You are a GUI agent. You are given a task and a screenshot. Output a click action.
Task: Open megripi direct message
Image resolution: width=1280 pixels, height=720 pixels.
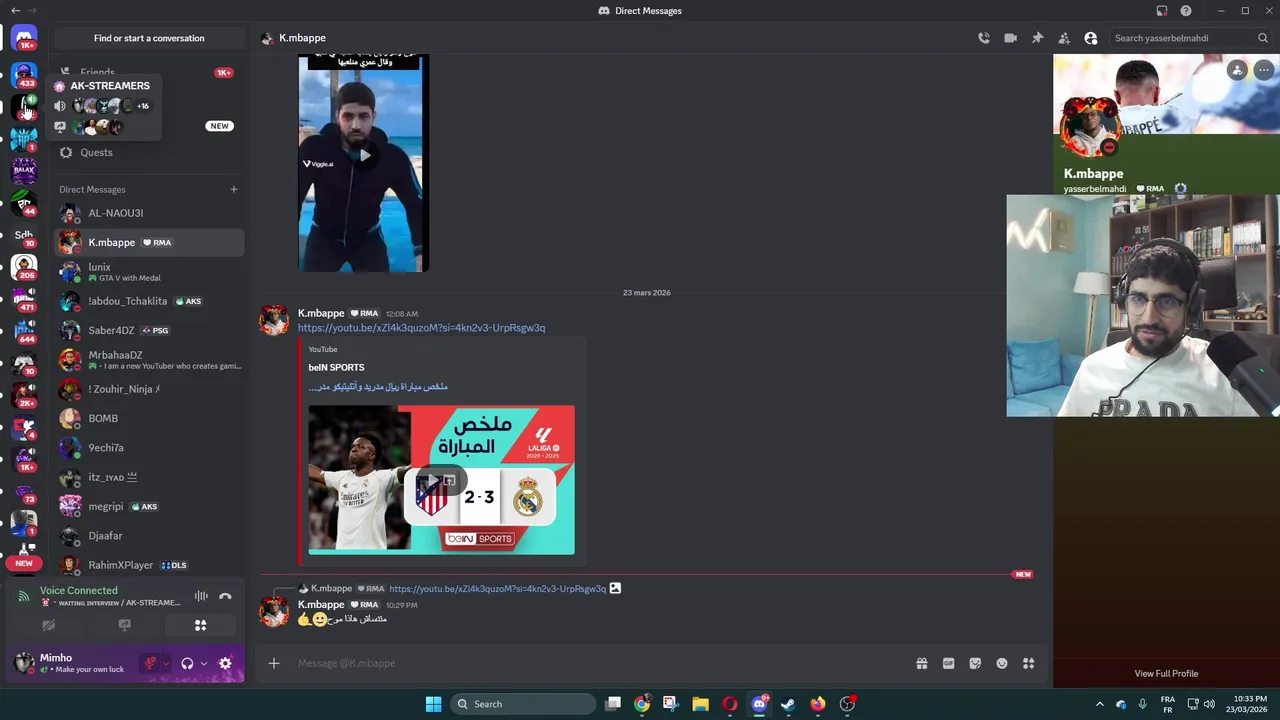(148, 506)
